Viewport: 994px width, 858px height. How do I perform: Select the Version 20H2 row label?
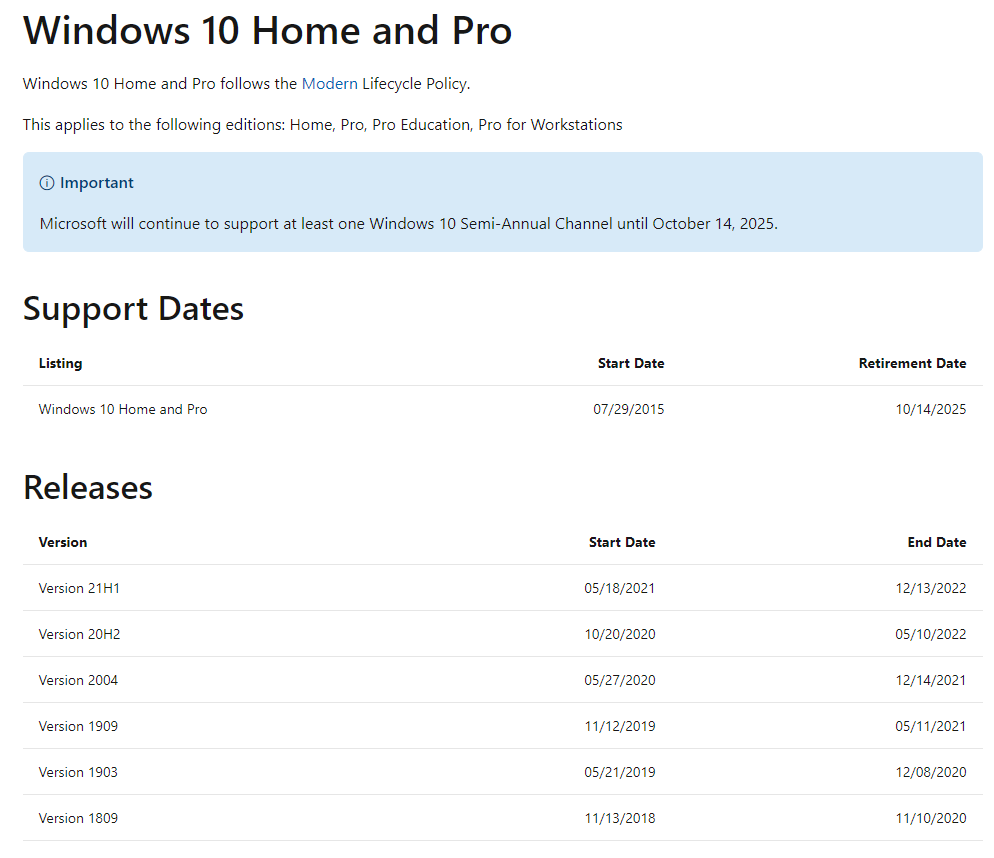[79, 634]
